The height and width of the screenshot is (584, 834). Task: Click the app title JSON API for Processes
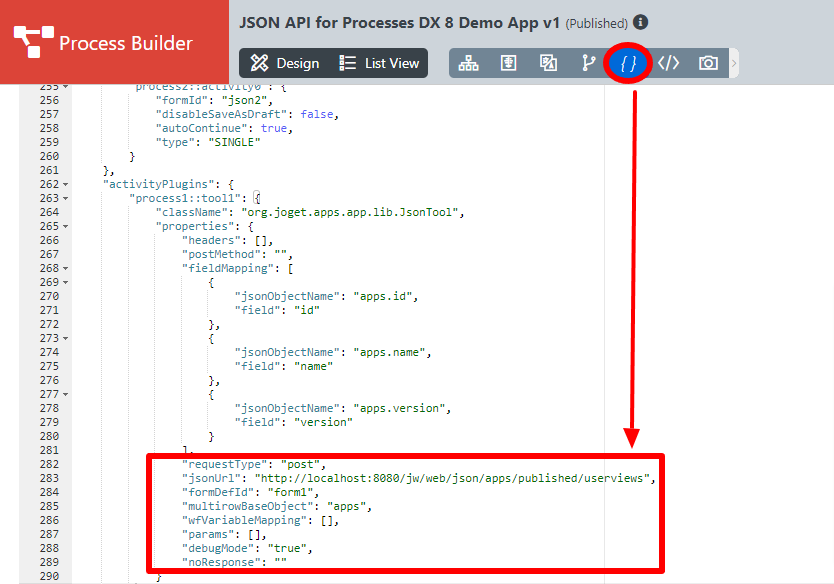coord(399,23)
